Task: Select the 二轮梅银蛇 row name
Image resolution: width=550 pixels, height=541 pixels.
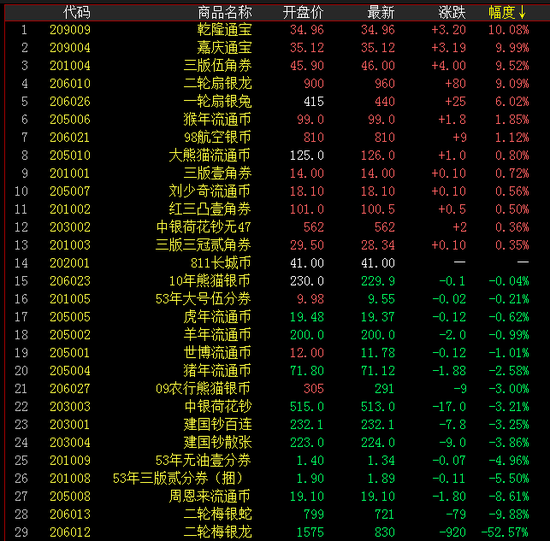Action: [x=217, y=515]
